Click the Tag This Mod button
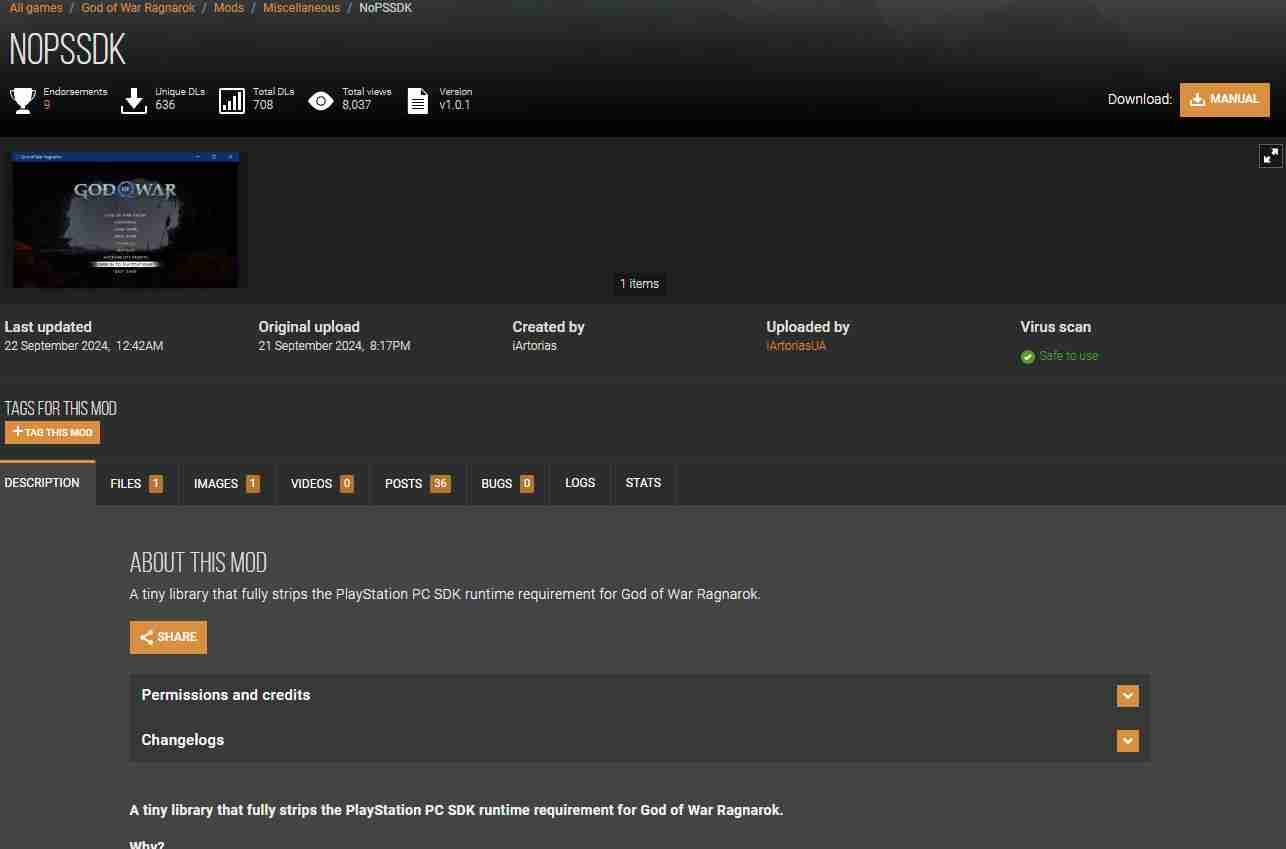The height and width of the screenshot is (849, 1286). click(x=52, y=432)
